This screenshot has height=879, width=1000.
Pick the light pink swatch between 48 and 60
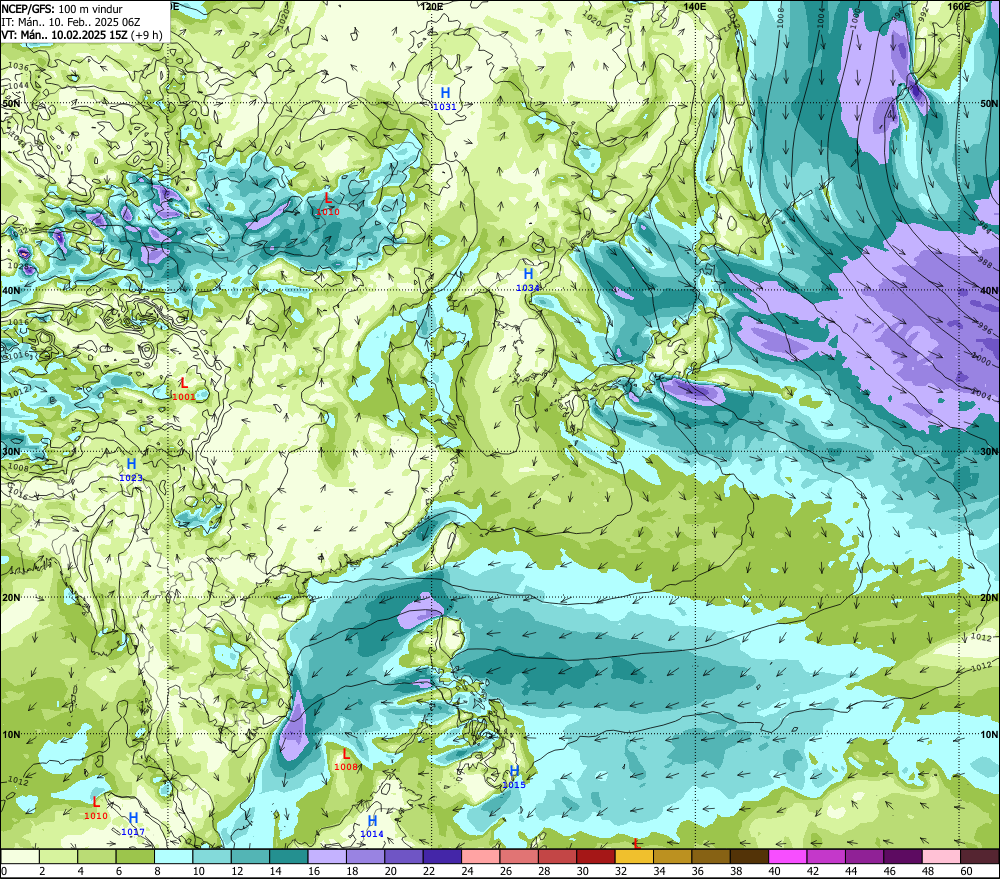pyautogui.click(x=941, y=856)
